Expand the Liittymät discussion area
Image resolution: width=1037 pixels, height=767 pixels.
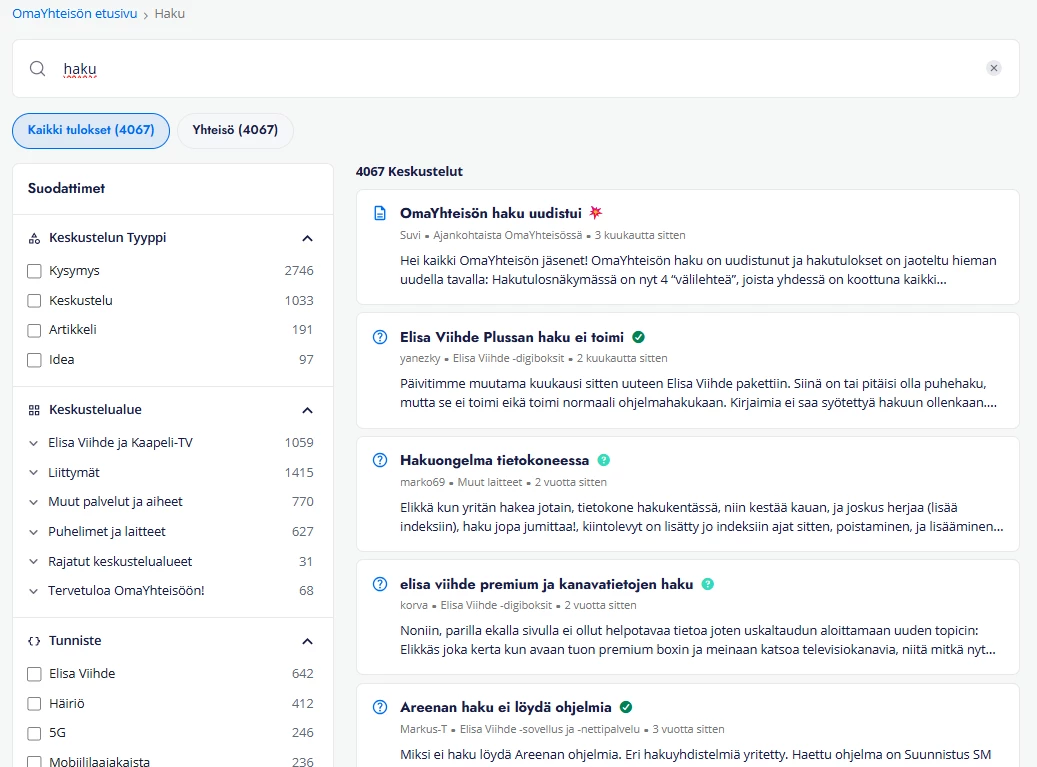34,473
